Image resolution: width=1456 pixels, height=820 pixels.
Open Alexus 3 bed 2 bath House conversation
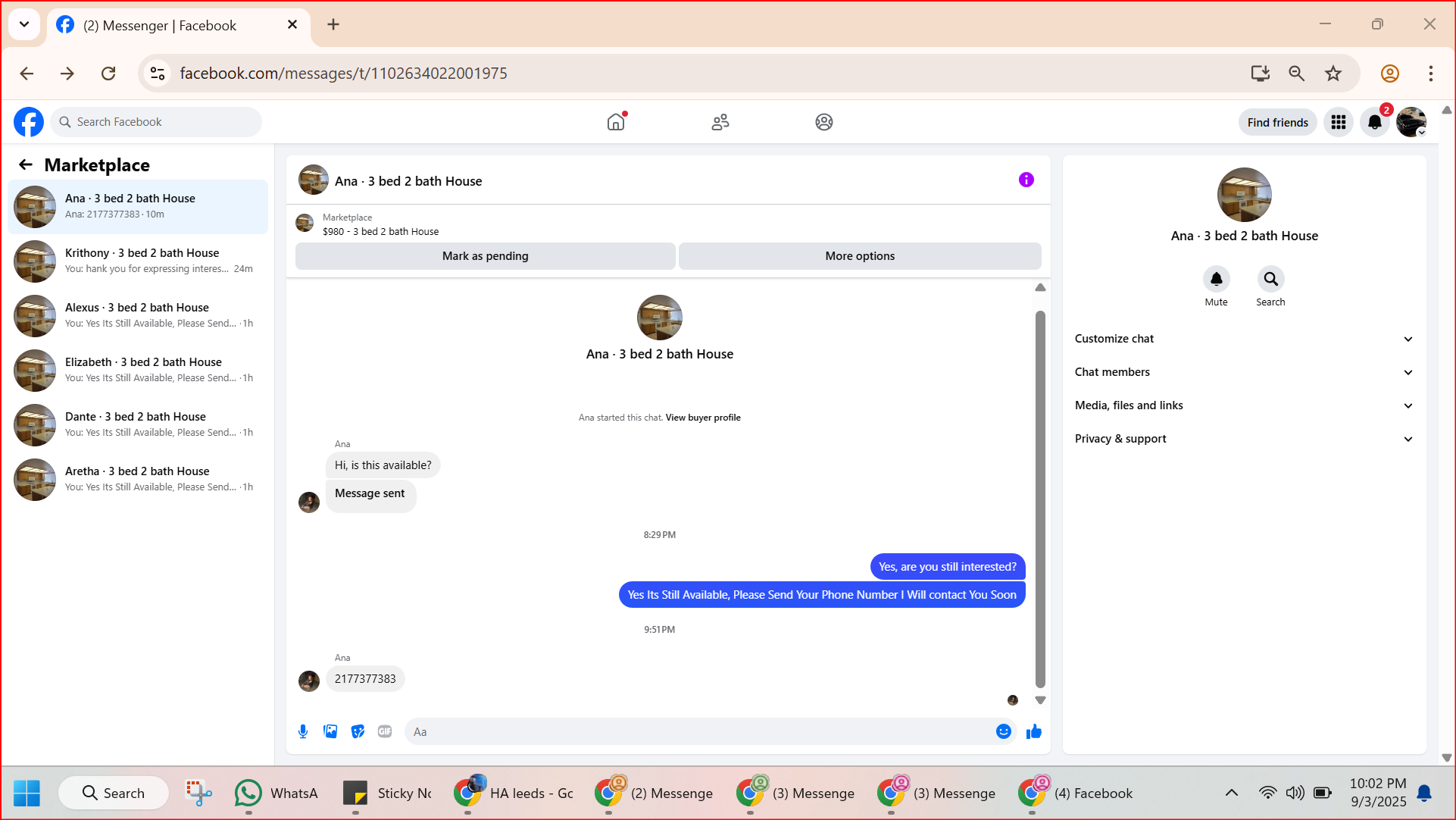pyautogui.click(x=138, y=316)
